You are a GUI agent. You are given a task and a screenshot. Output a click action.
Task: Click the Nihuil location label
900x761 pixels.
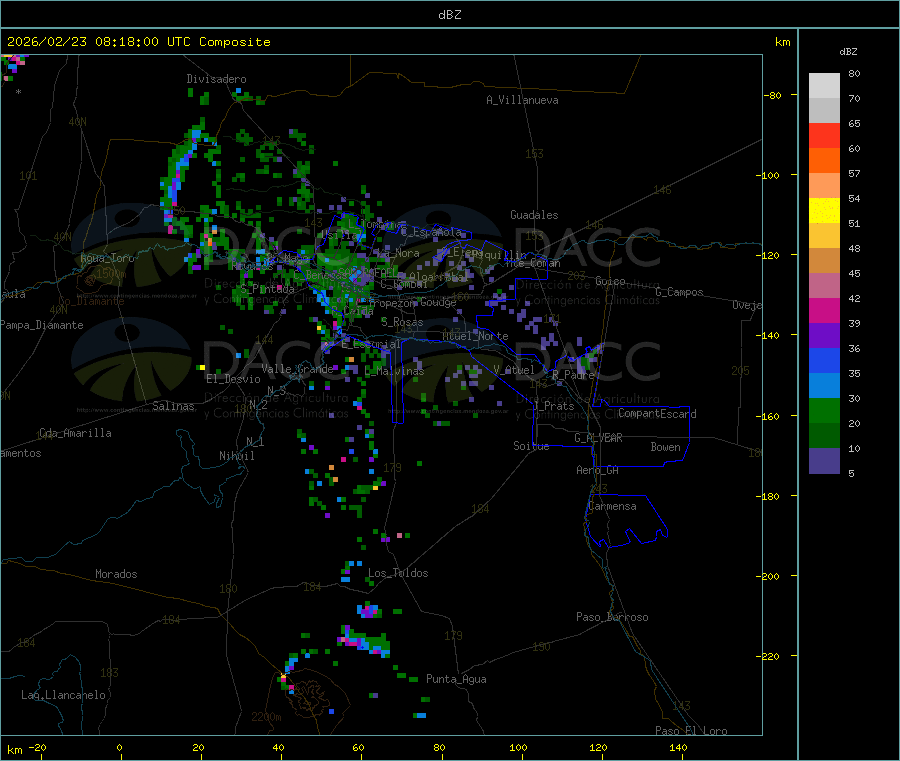(237, 456)
